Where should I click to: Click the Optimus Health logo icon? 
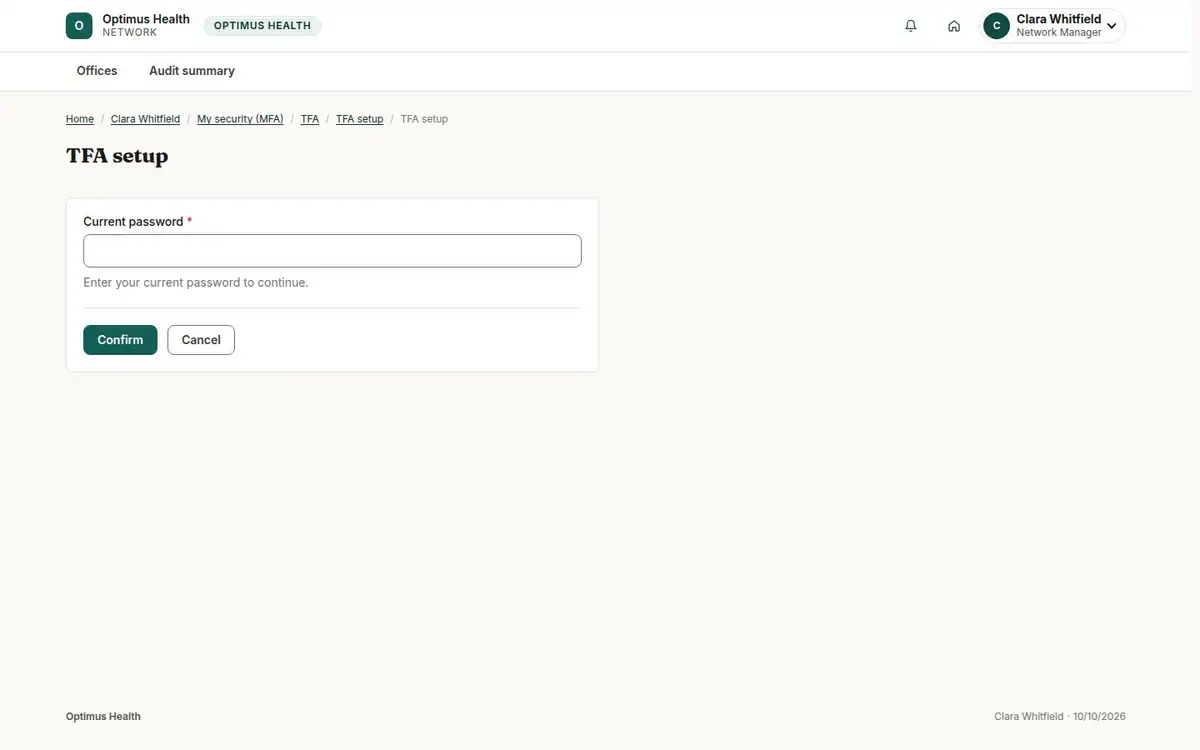[79, 26]
